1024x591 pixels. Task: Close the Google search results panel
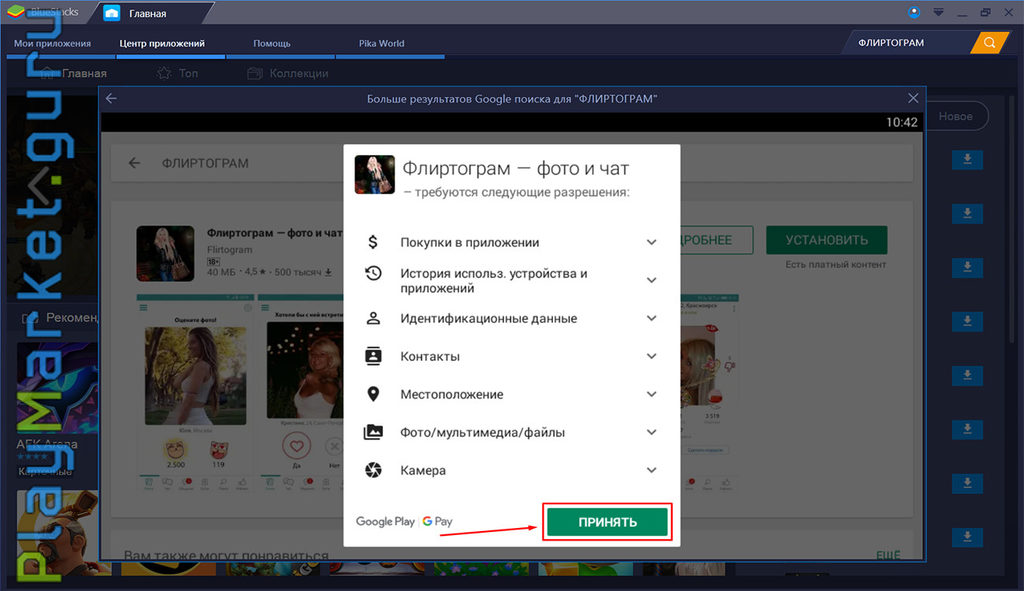pos(913,98)
